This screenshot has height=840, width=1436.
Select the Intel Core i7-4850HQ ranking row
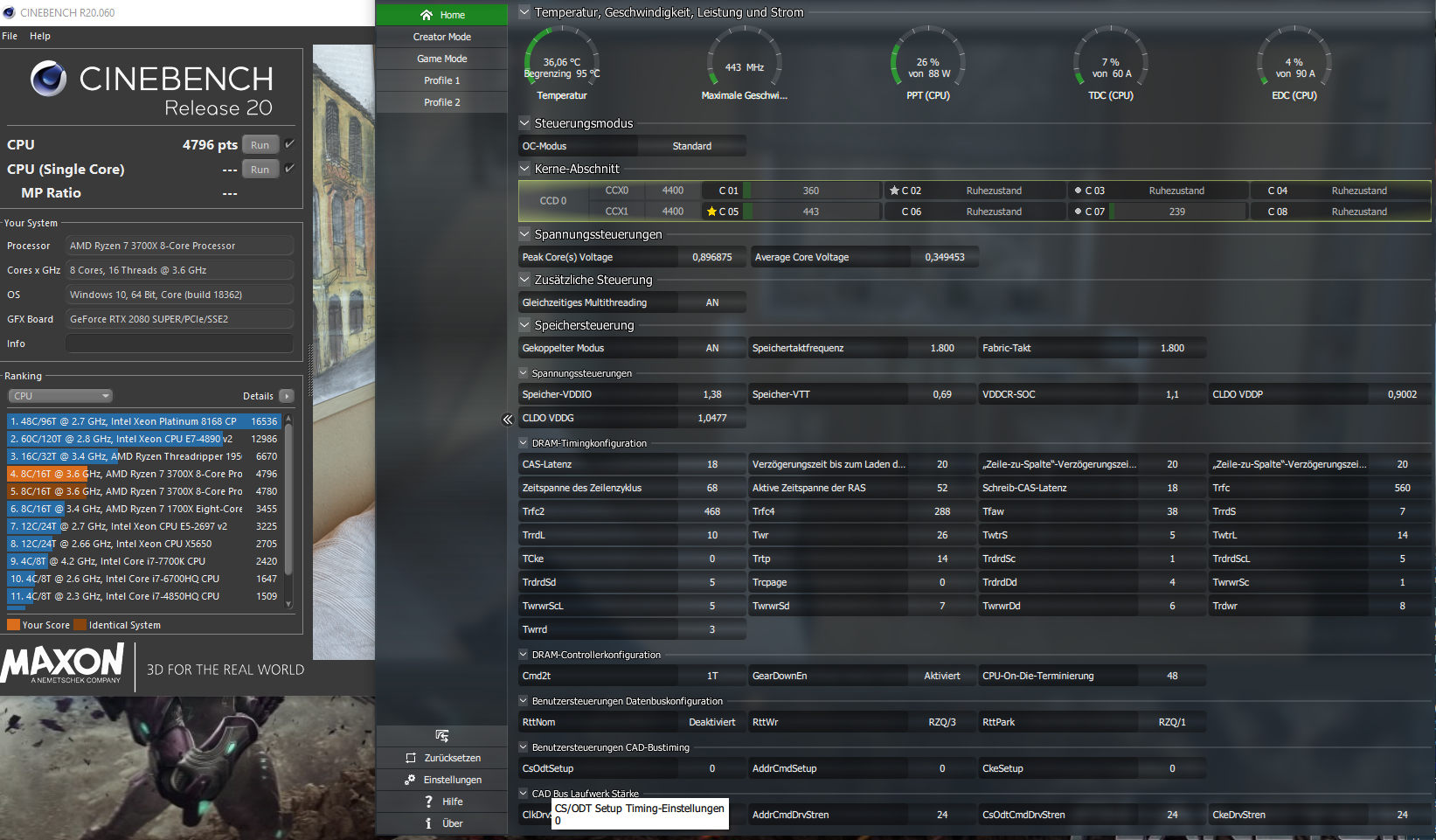tap(143, 596)
